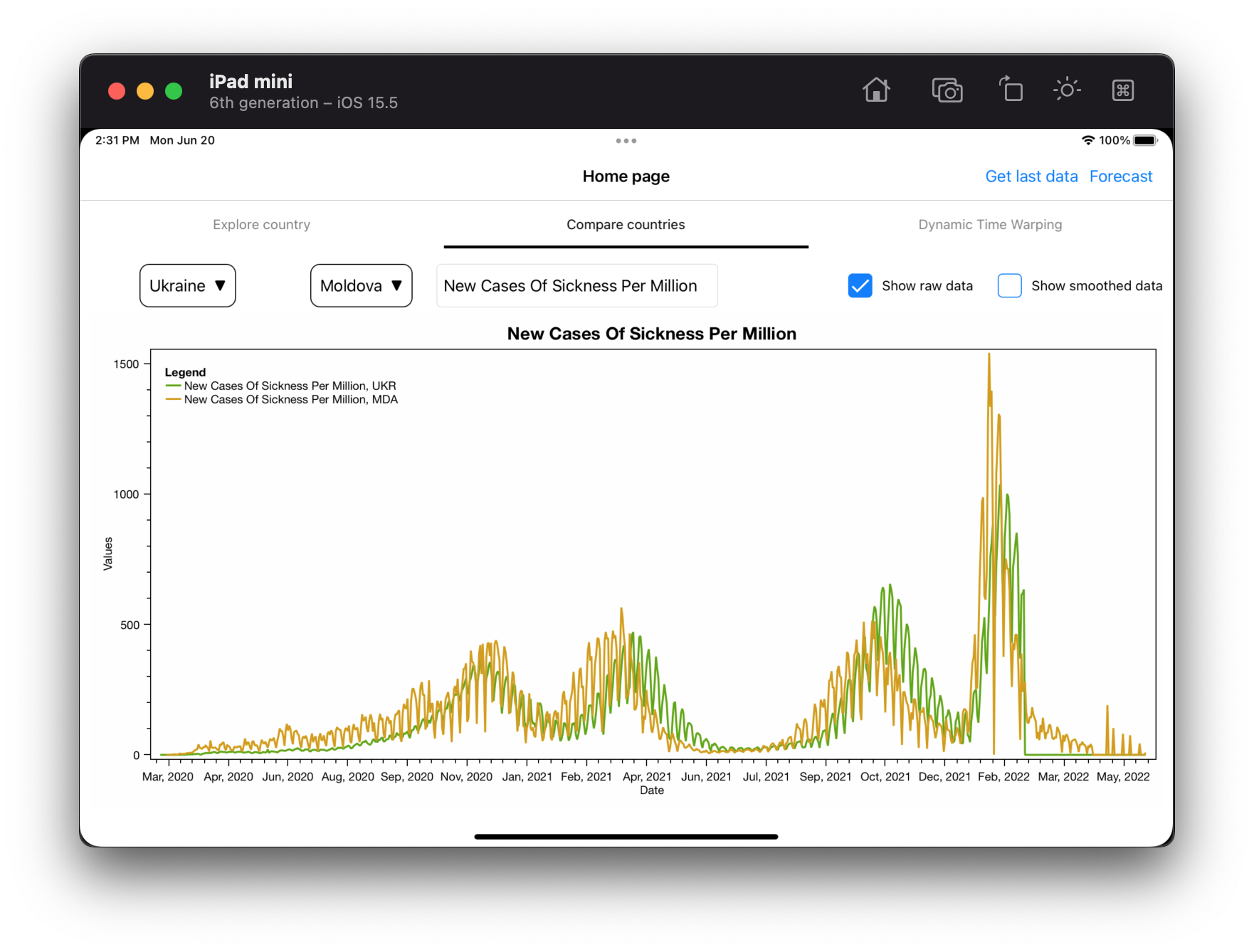Open the Forecast link
The width and height of the screenshot is (1254, 952).
1121,176
